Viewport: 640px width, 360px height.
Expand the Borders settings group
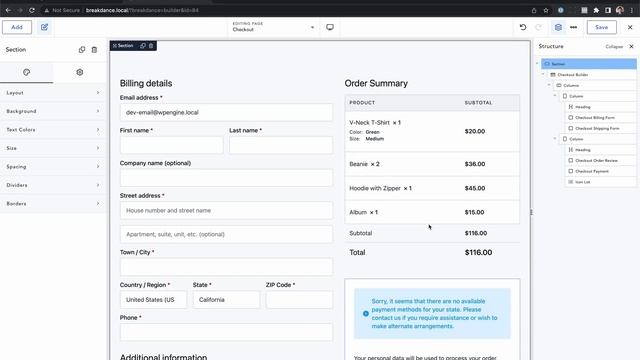coord(53,203)
